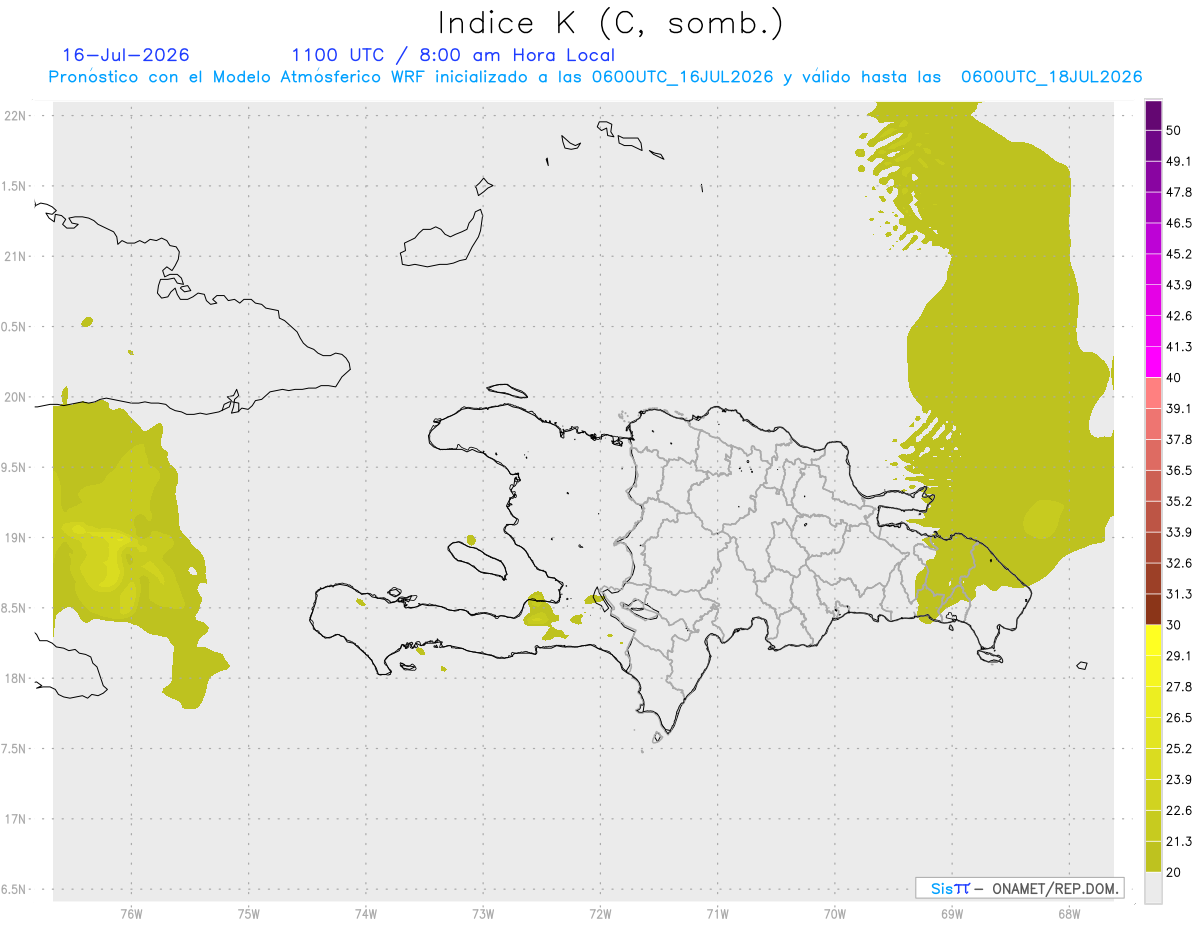1200x927 pixels.
Task: Pick the bright yellow swatch between 29.1 and 30
Action: tap(1153, 640)
